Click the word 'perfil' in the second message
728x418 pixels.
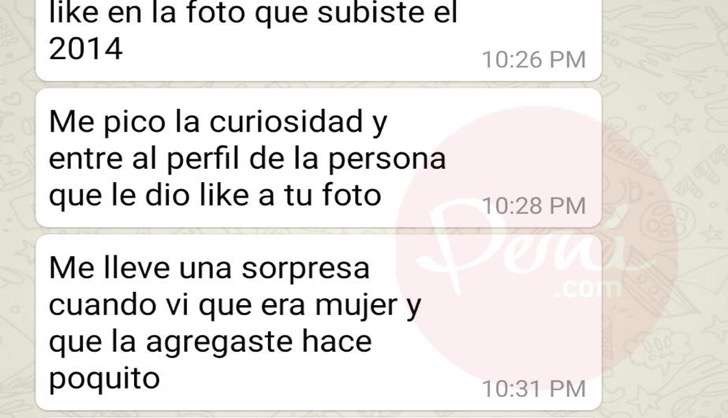coord(203,159)
